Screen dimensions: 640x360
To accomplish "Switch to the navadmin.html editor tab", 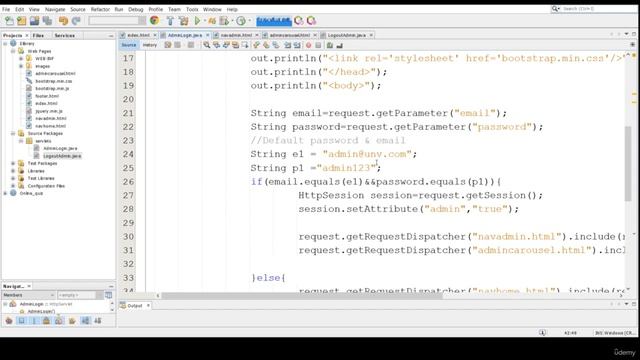I will tap(236, 36).
